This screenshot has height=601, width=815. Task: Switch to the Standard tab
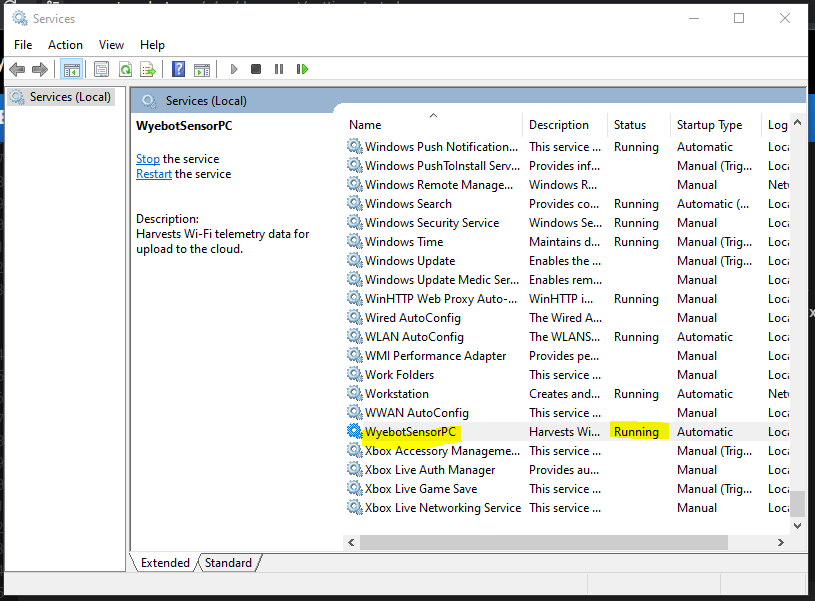pyautogui.click(x=228, y=563)
